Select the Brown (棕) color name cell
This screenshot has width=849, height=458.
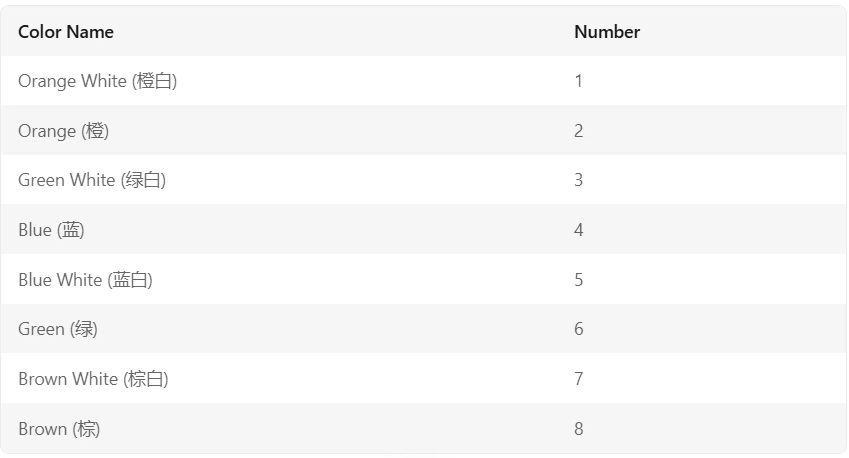[59, 429]
